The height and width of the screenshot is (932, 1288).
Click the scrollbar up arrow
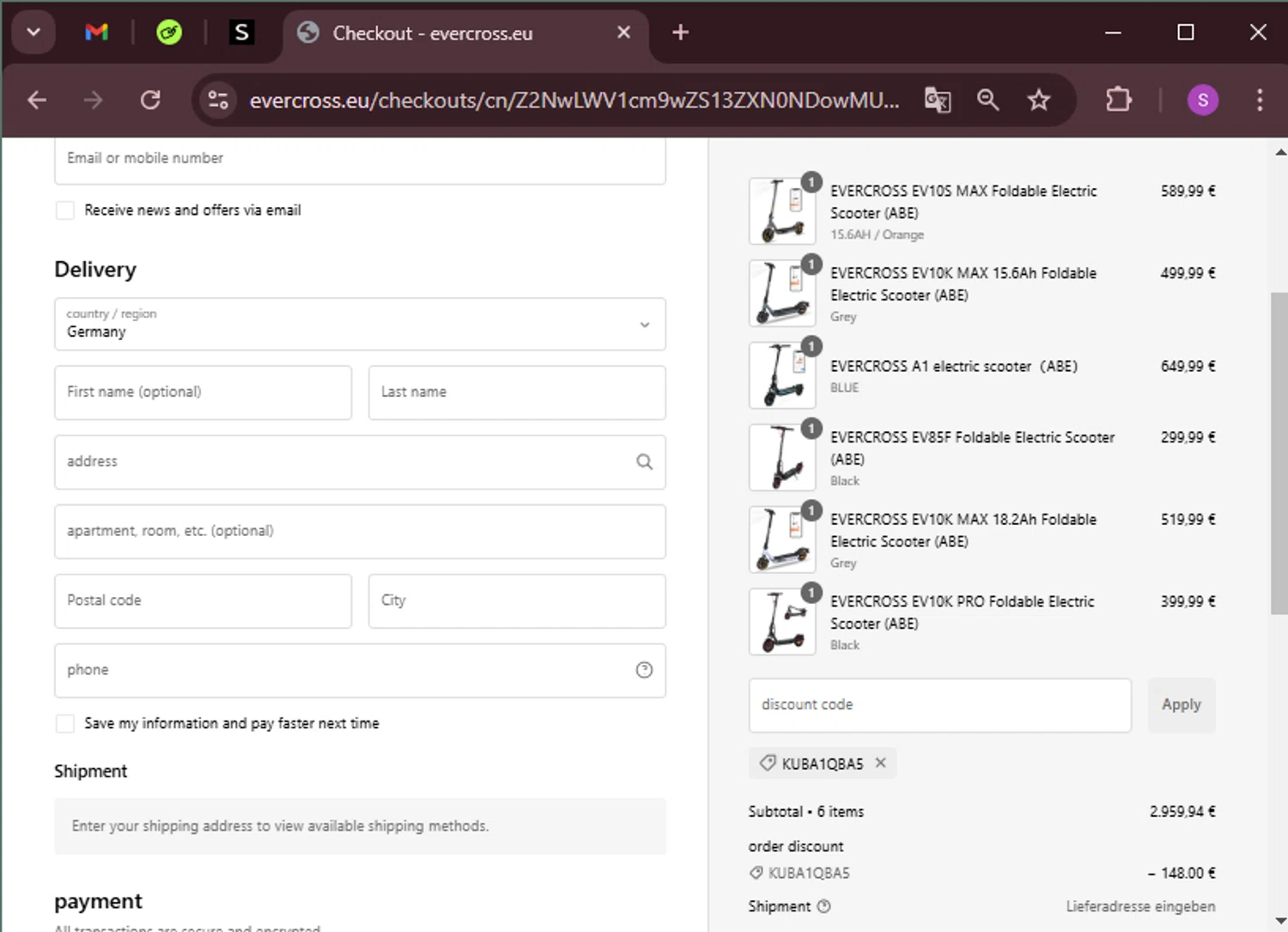click(x=1279, y=152)
